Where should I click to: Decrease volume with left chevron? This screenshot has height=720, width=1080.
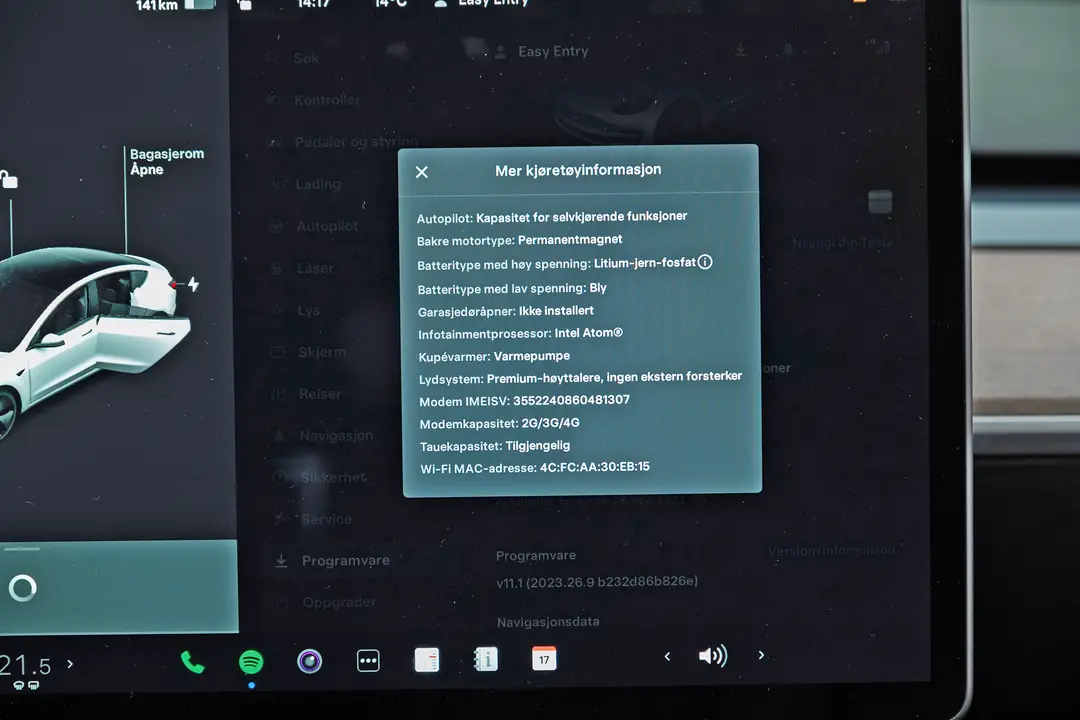(x=667, y=656)
